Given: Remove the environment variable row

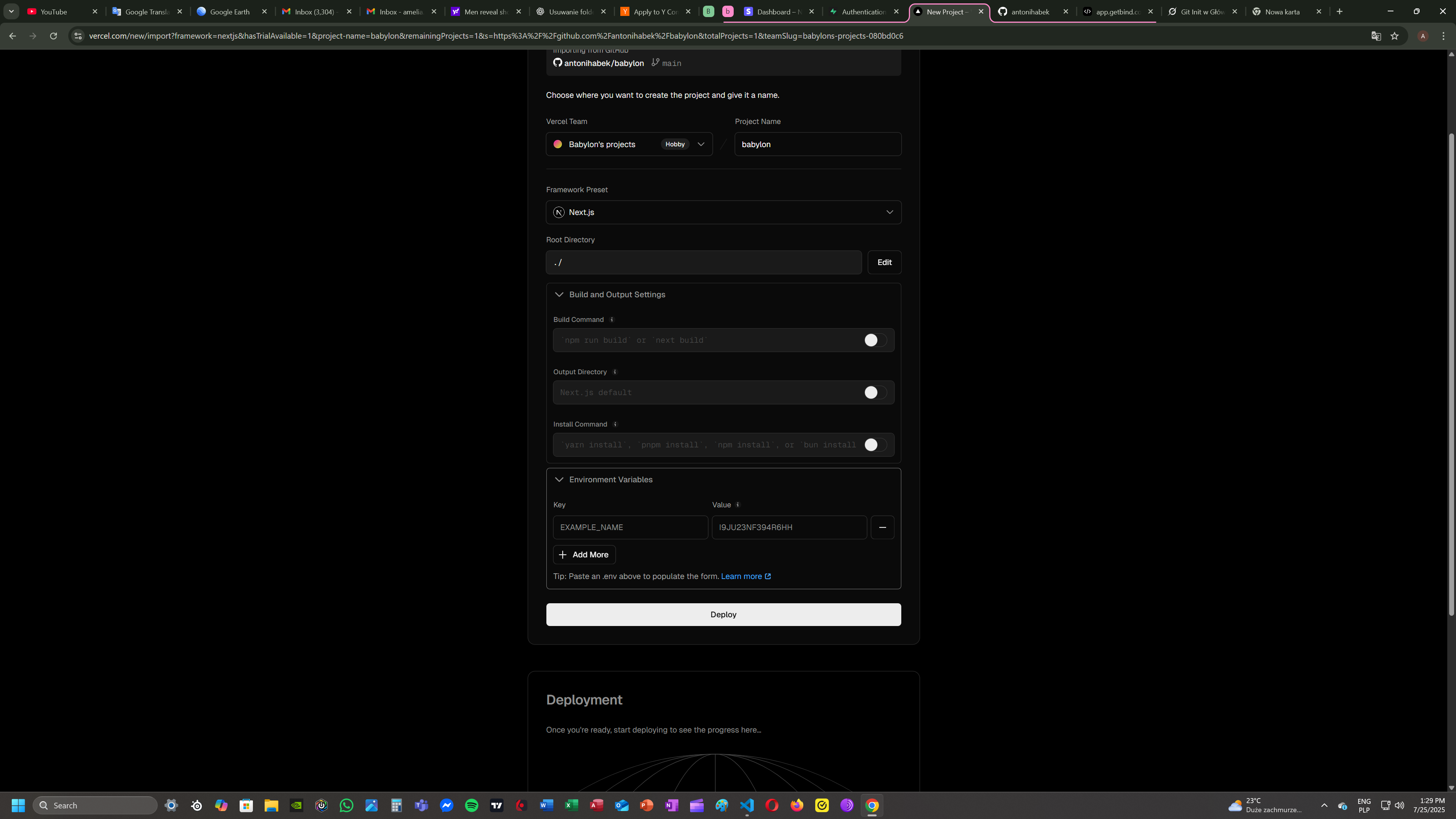Looking at the screenshot, I should click(x=882, y=527).
